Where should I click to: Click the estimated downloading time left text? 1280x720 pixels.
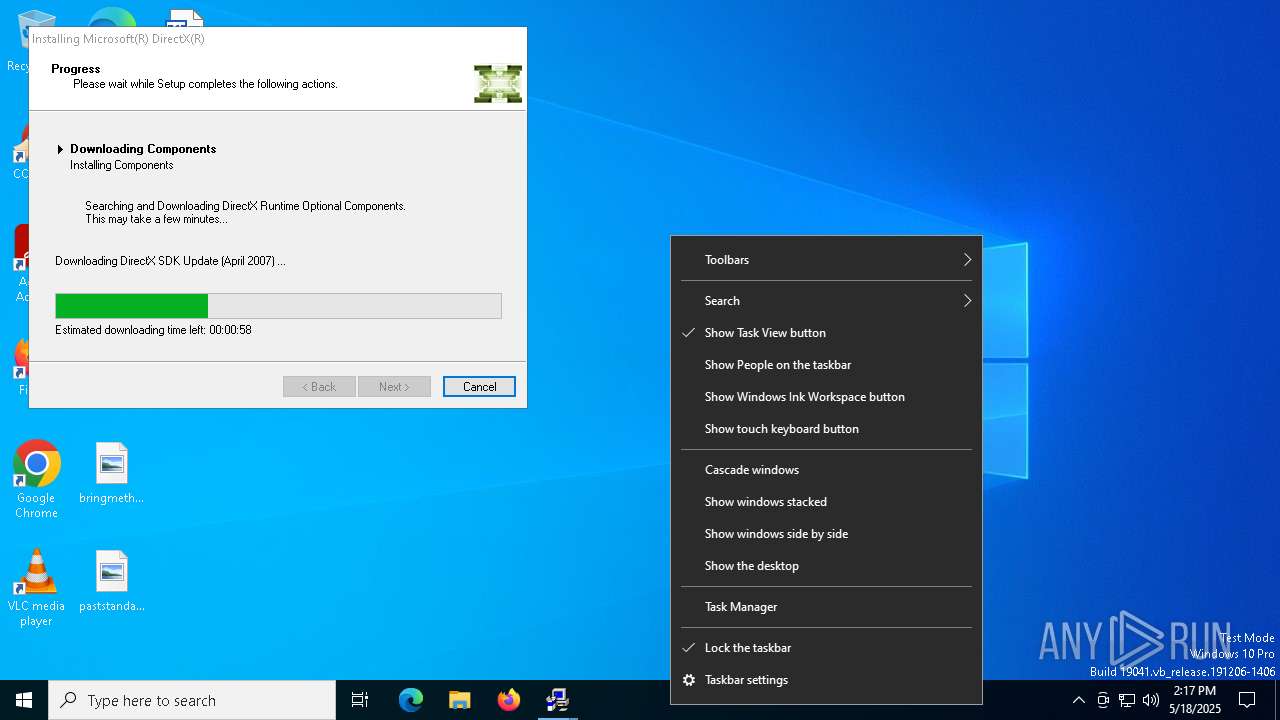coord(153,330)
